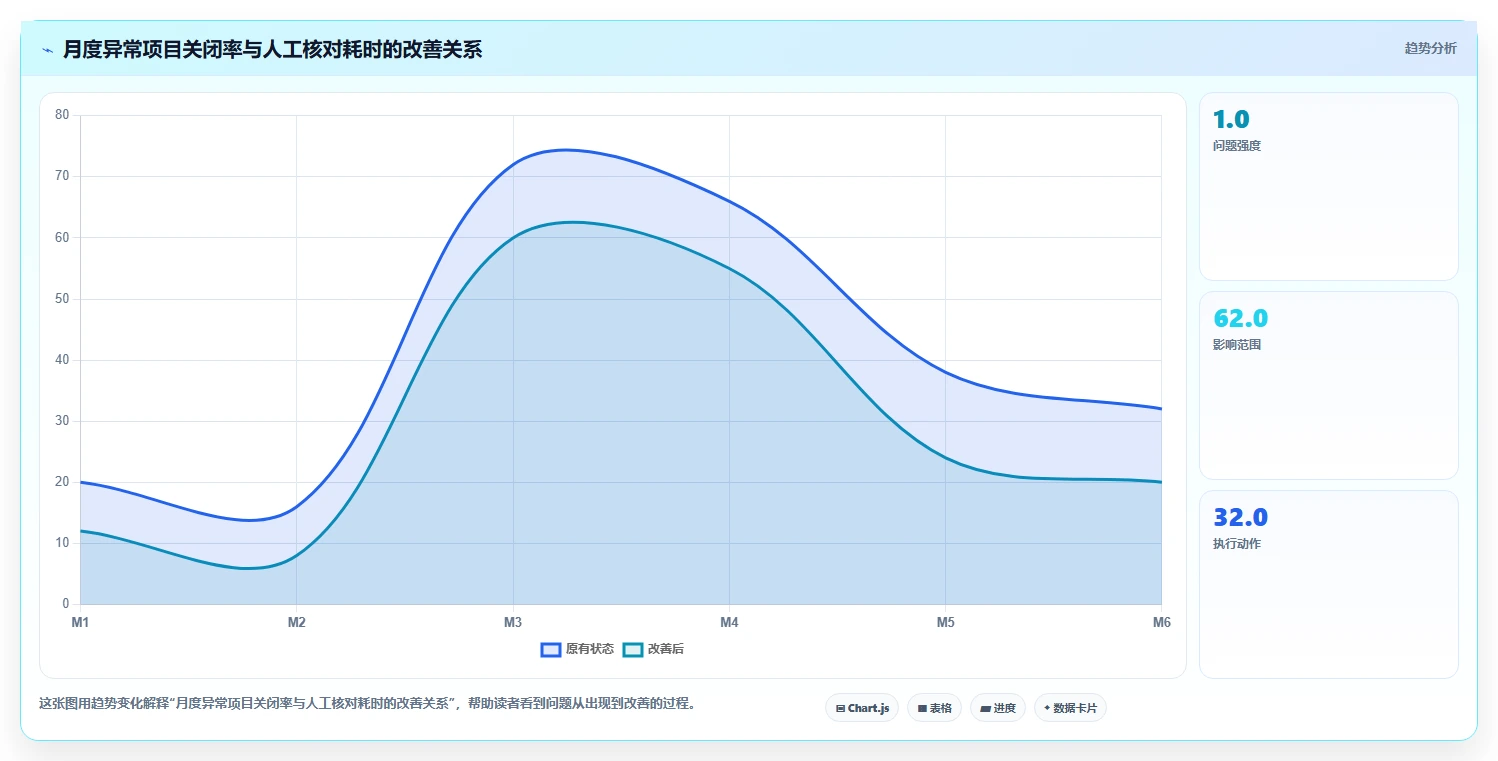Viewport: 1498px width, 761px height.
Task: Toggle the 改善后 legend swatch
Action: click(x=632, y=649)
